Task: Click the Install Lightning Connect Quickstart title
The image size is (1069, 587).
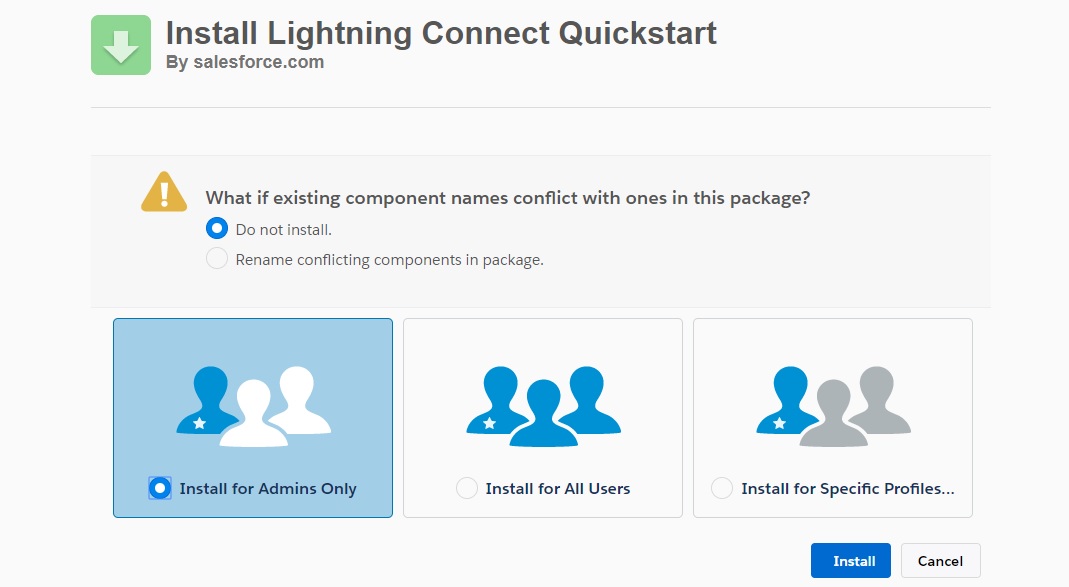Action: tap(440, 33)
